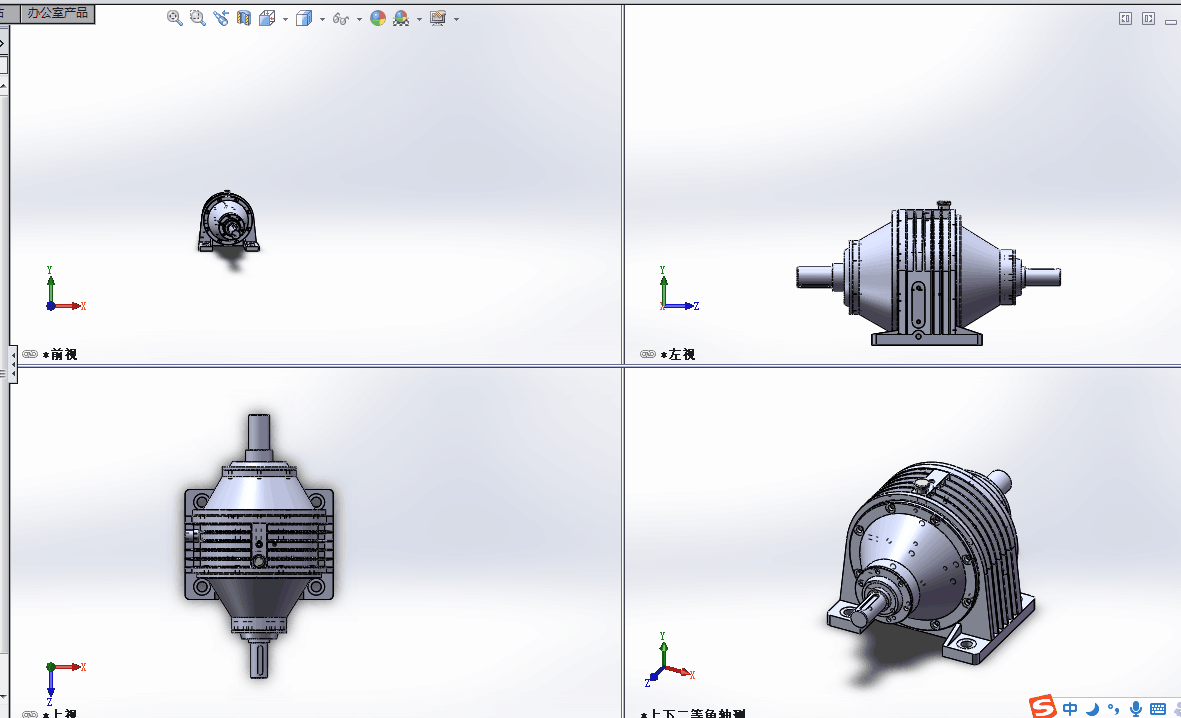Click the gearbox model in top view
Image resolution: width=1181 pixels, height=718 pixels.
[258, 545]
